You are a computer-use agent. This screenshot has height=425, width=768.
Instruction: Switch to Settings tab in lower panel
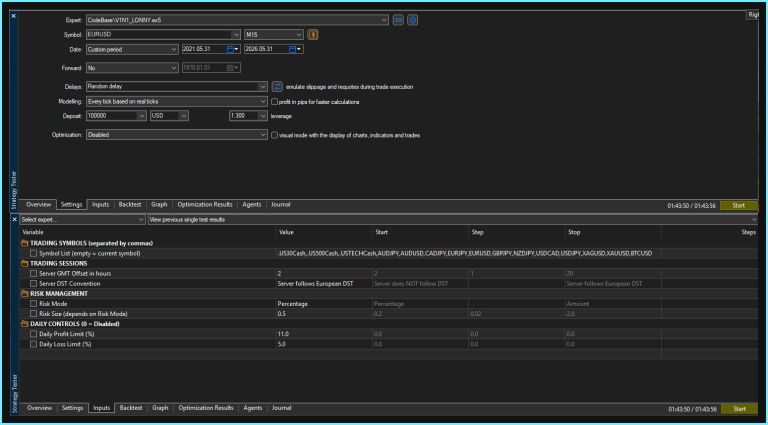pos(72,408)
